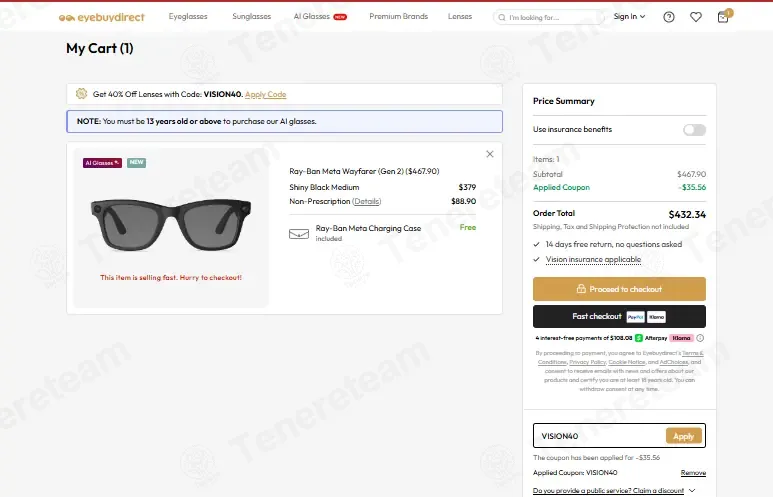The height and width of the screenshot is (497, 773).
Task: Remove the applied VISION40 coupon
Action: [x=693, y=473]
